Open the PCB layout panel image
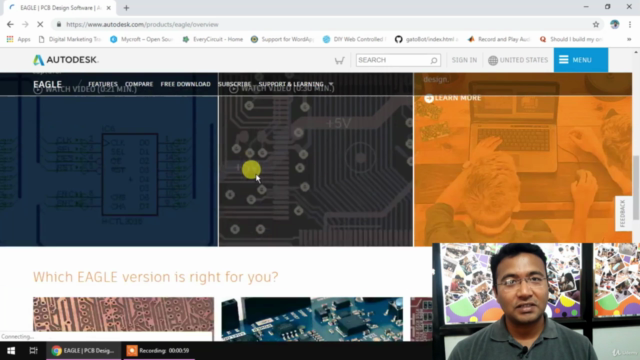 316,171
